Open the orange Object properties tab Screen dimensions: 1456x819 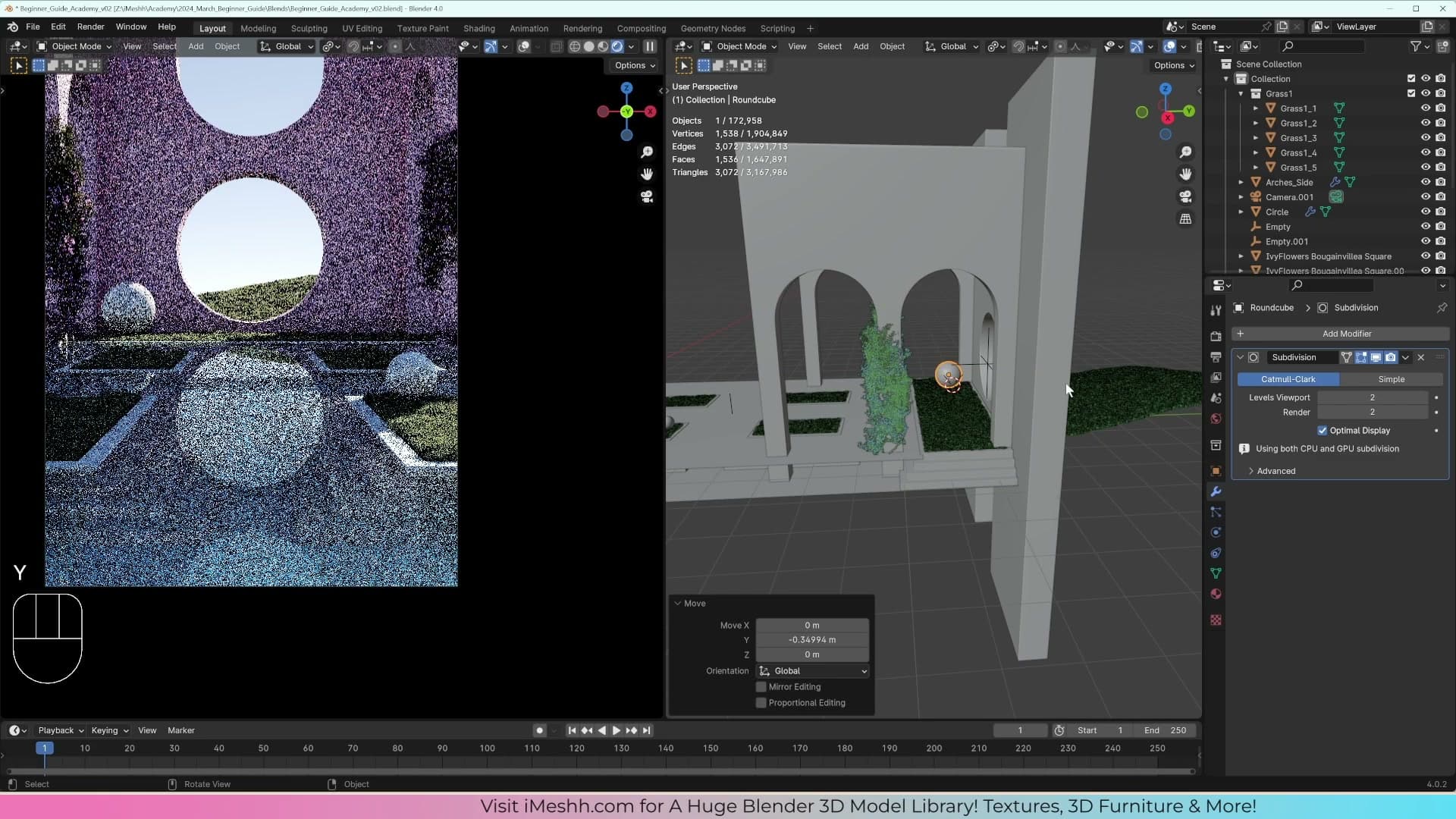(x=1216, y=471)
